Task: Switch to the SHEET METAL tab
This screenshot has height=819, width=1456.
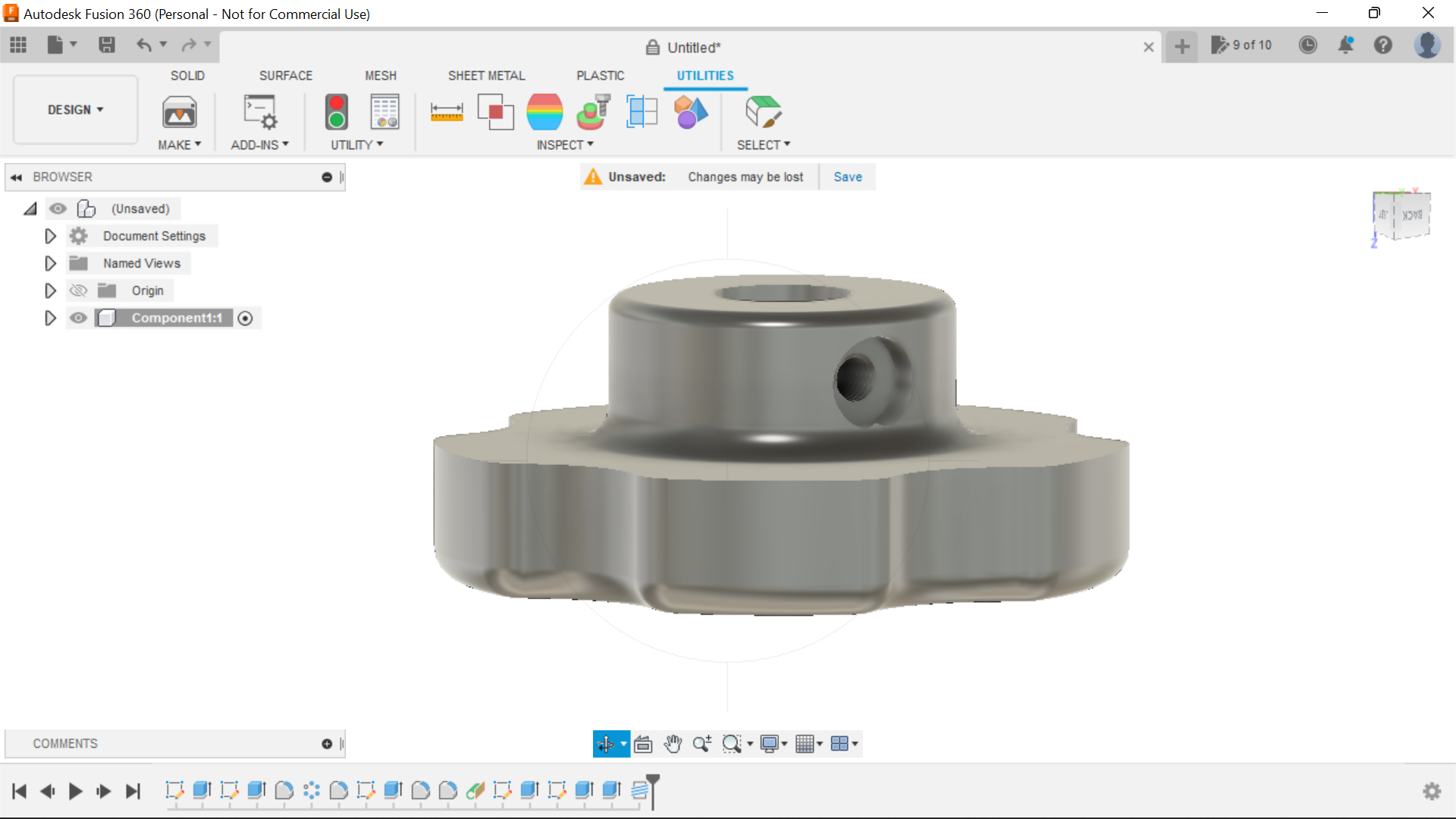Action: 487,76
